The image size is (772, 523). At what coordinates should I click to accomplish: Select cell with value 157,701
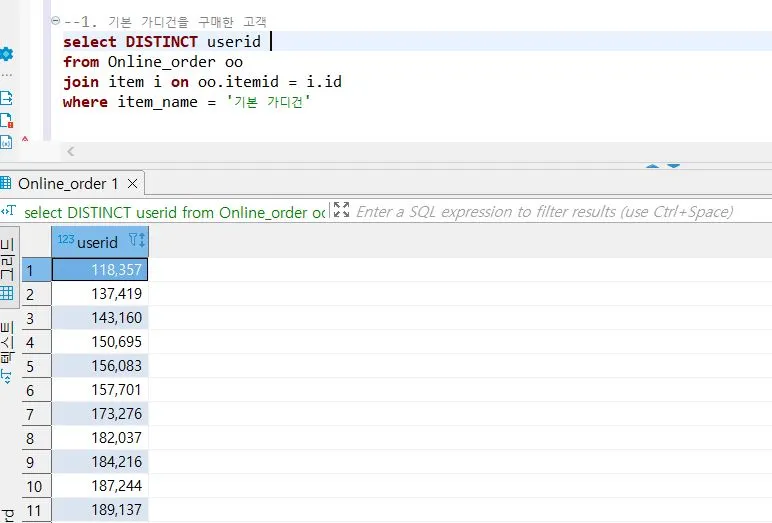[x=100, y=391]
